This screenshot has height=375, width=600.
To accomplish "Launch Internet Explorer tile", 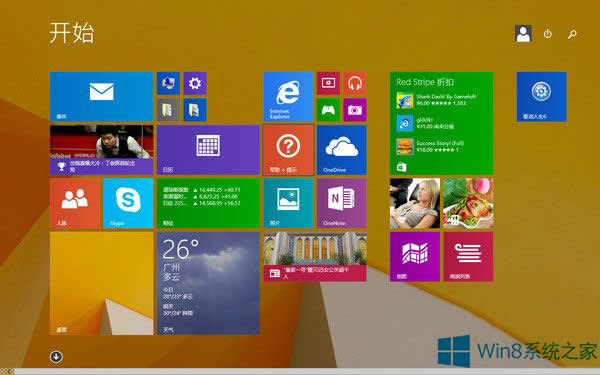I will (x=288, y=97).
